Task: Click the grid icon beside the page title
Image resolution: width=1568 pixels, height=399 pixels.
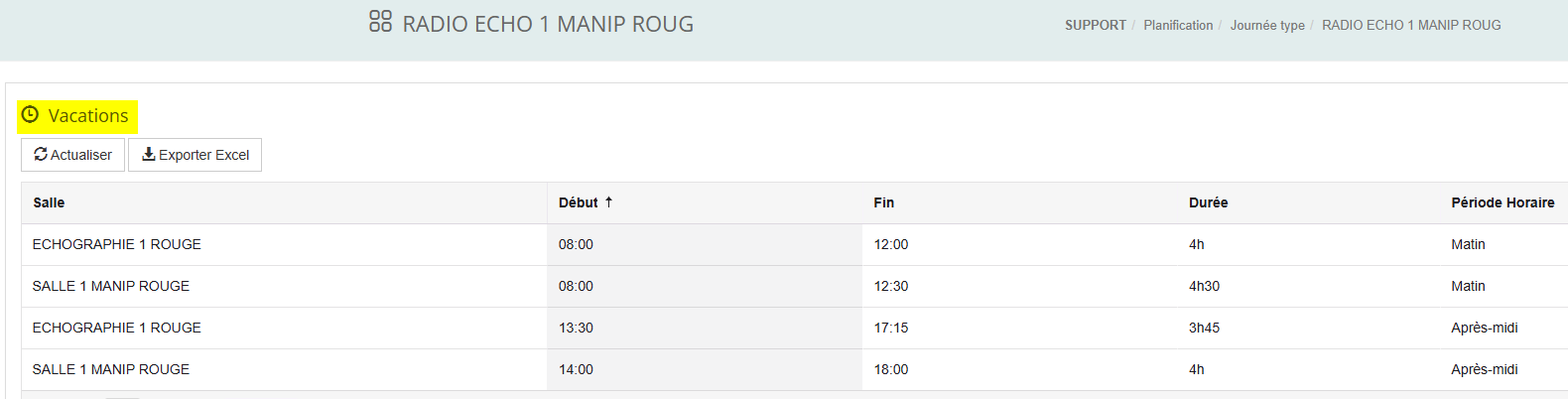Action: click(380, 22)
